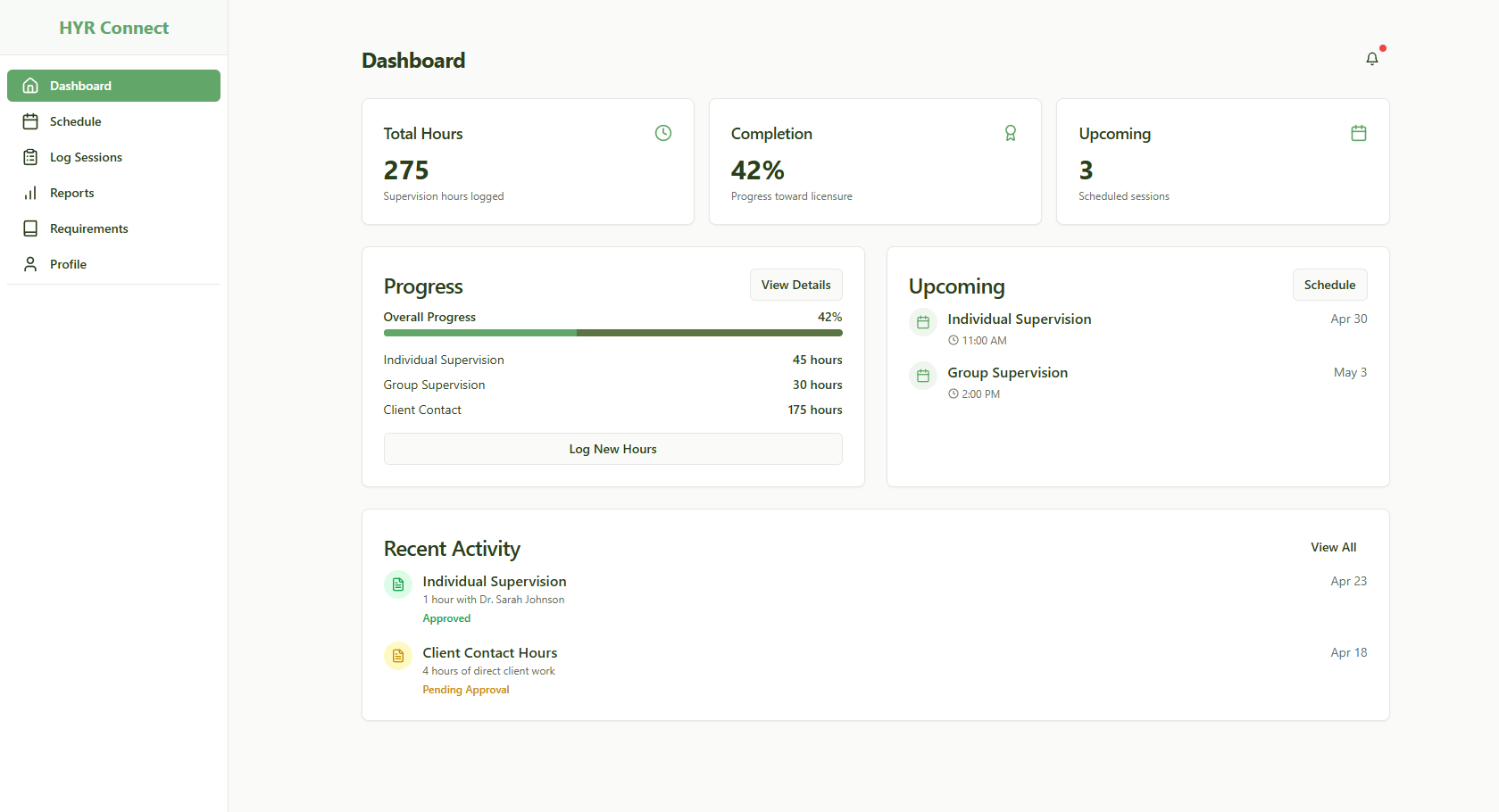Click the HYR Connect logo
The height and width of the screenshot is (812, 1499).
click(113, 28)
